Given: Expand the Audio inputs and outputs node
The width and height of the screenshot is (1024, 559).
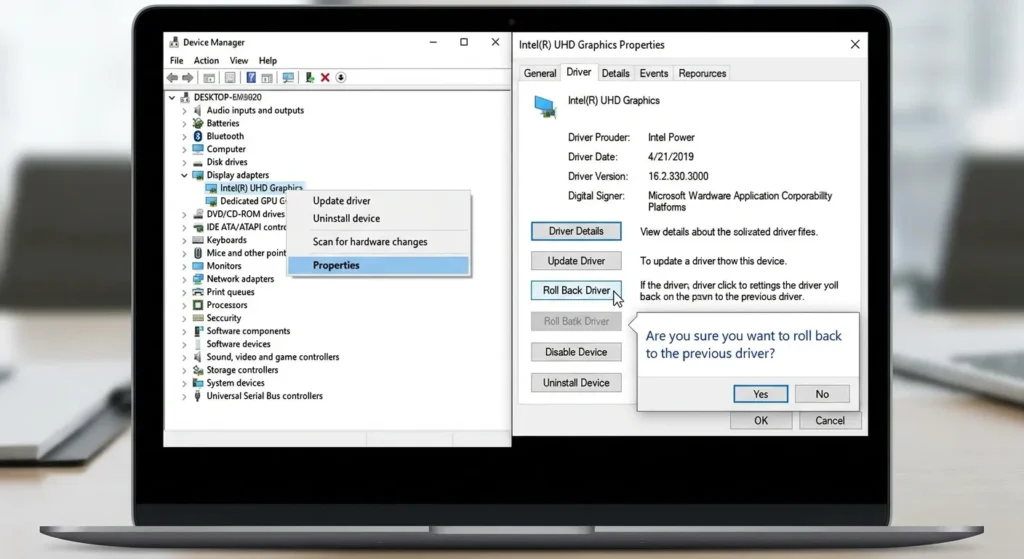Looking at the screenshot, I should point(184,111).
